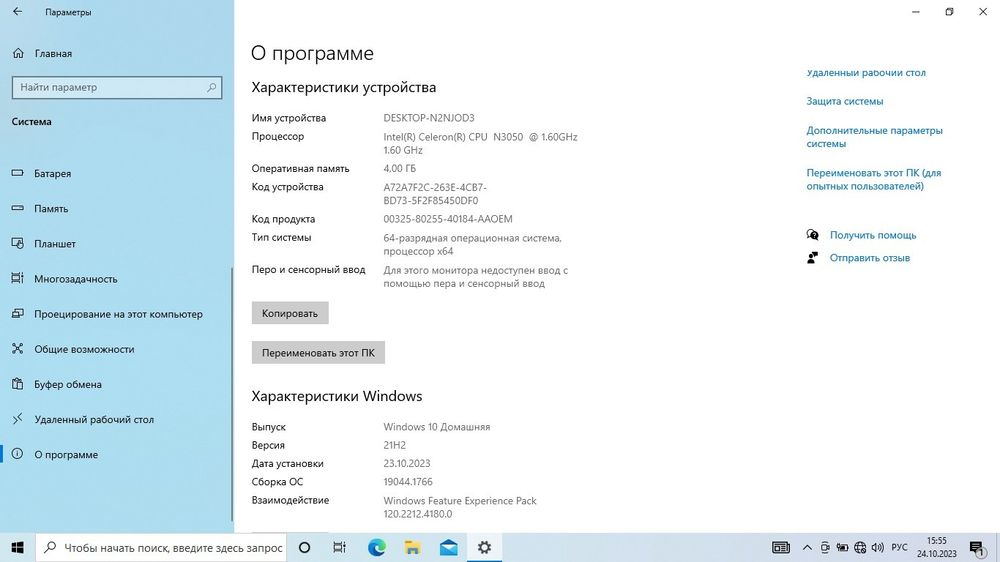The image size is (1000, 562).
Task: Show hidden tray icons chevron
Action: pyautogui.click(x=807, y=547)
